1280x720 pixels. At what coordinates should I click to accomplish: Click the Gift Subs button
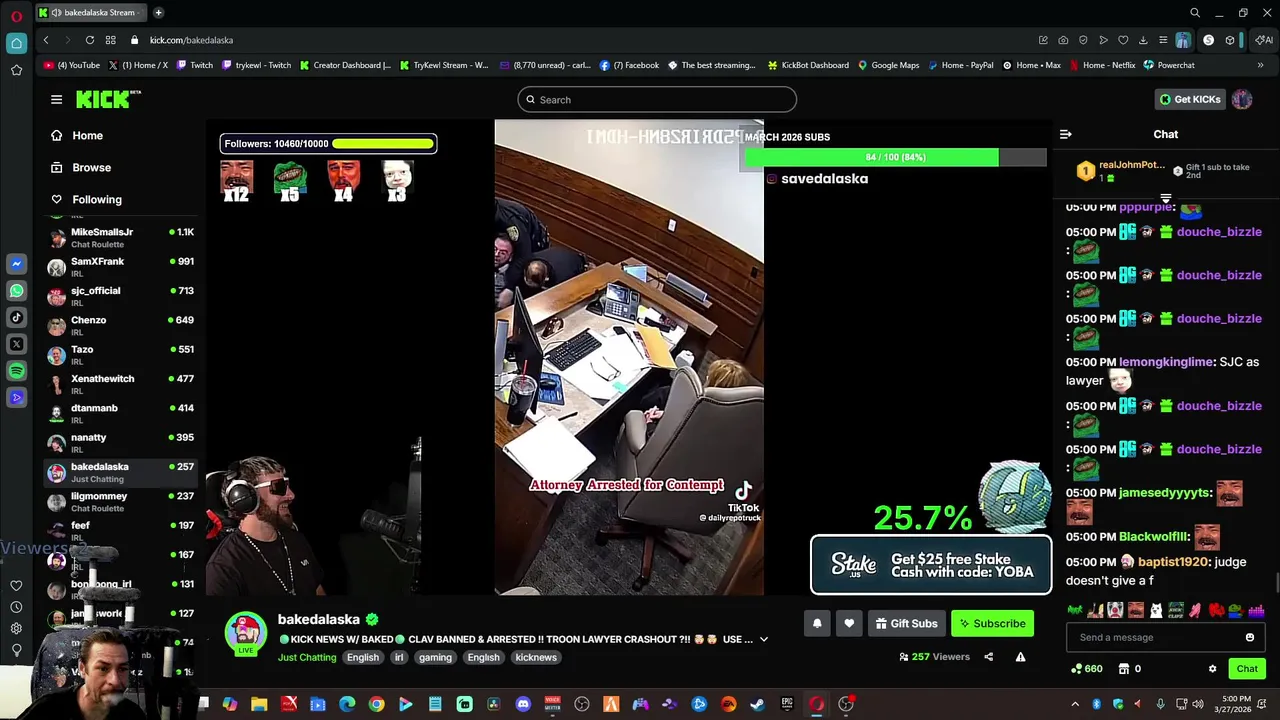click(x=906, y=623)
